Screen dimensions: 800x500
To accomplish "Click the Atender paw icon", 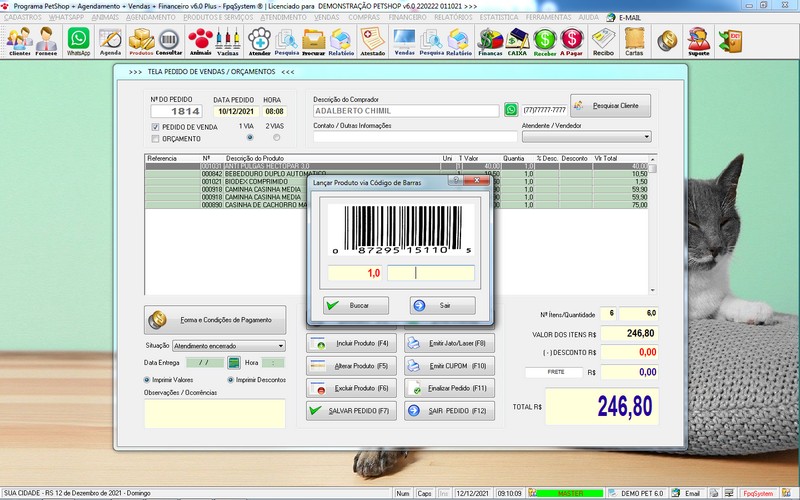I will [x=259, y=41].
